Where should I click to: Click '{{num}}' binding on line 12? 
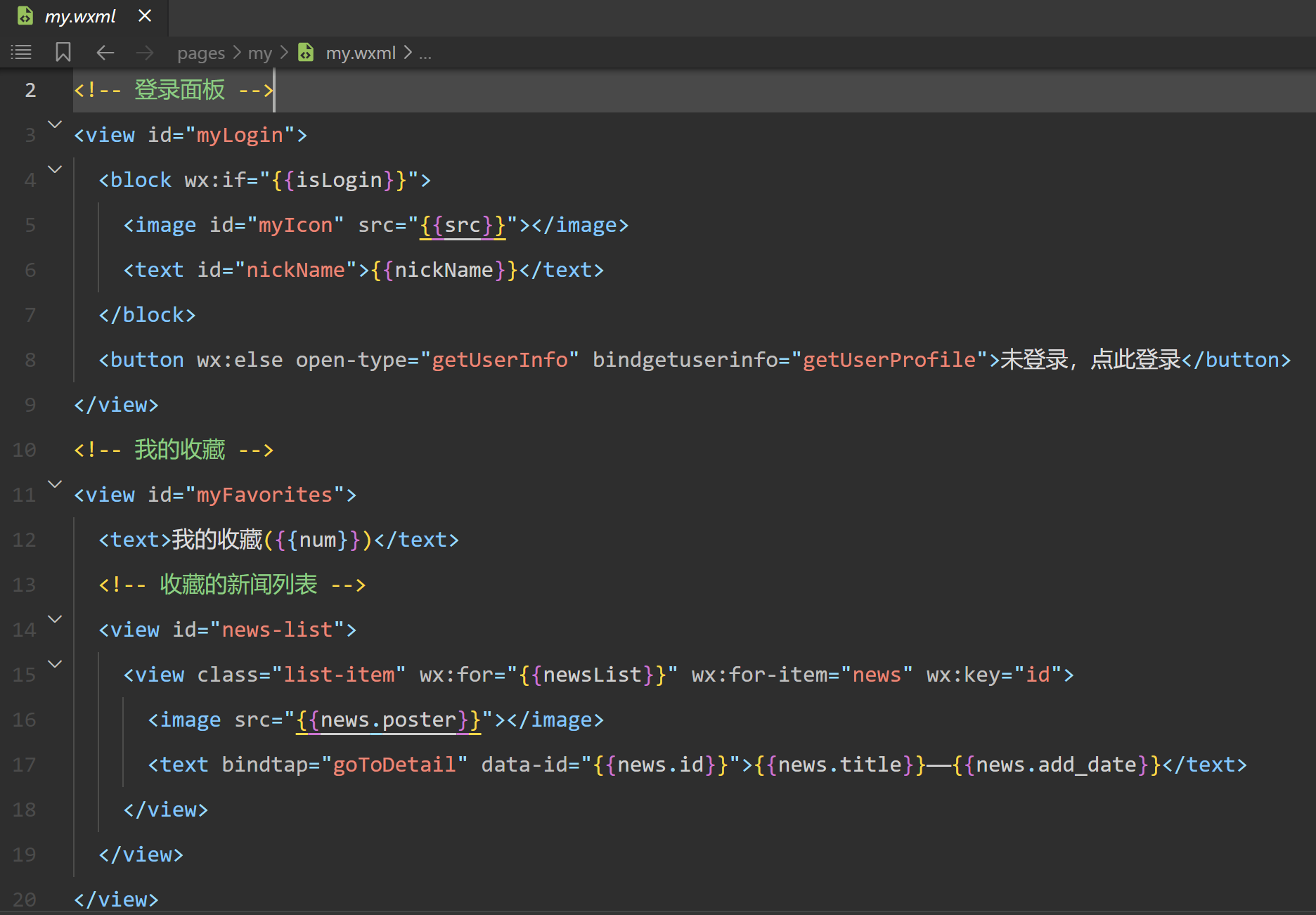point(318,540)
